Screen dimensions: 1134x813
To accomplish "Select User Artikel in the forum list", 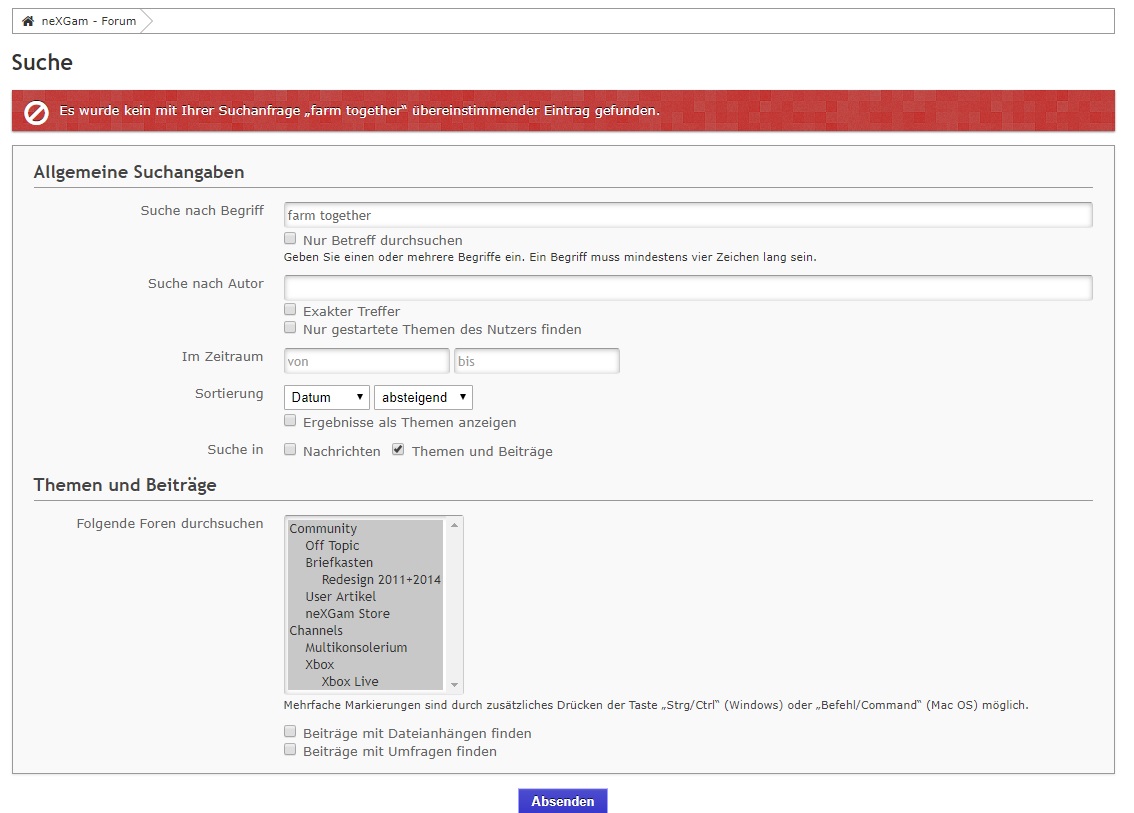I will tap(365, 596).
